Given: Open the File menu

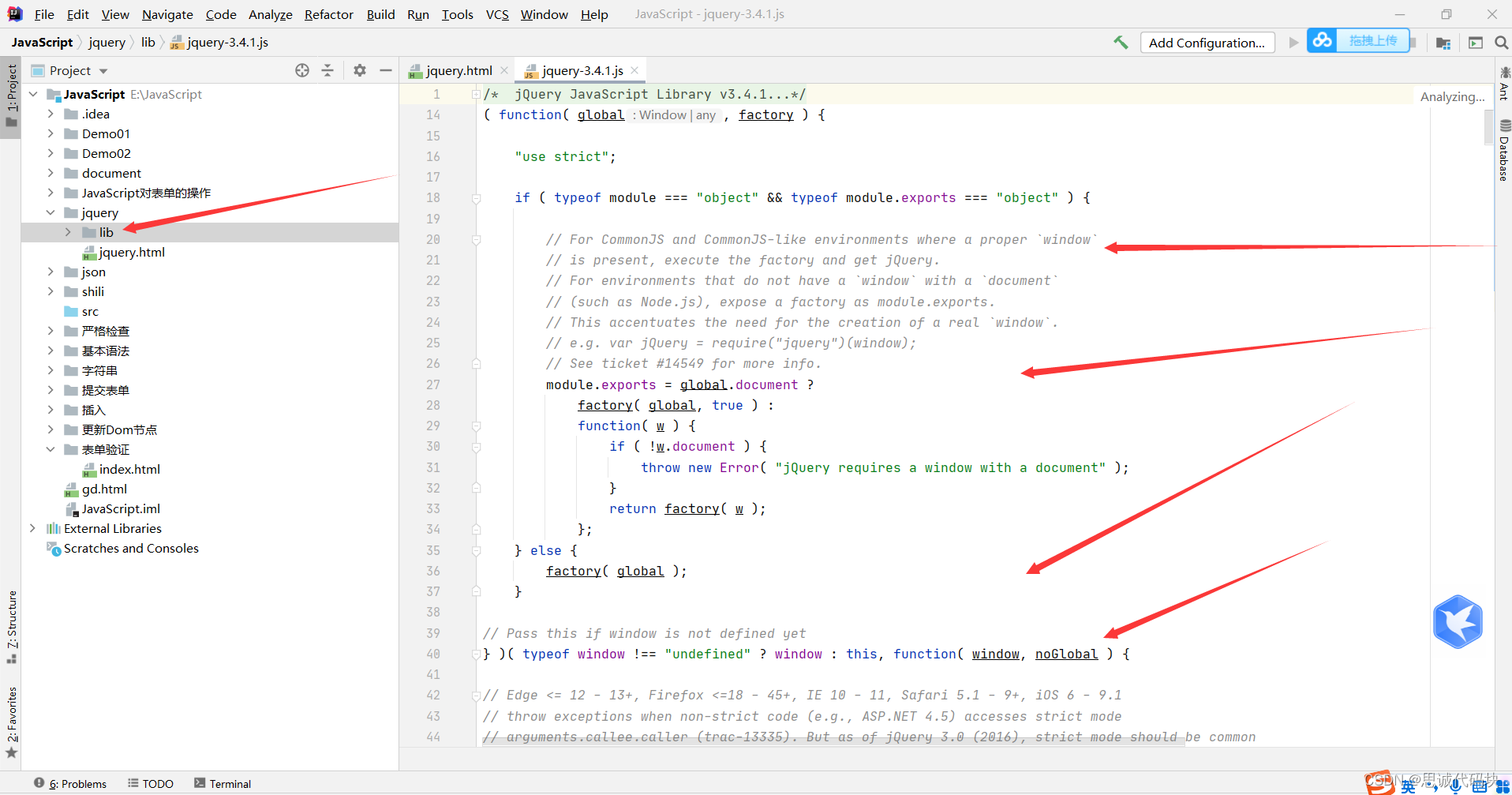Looking at the screenshot, I should [44, 14].
